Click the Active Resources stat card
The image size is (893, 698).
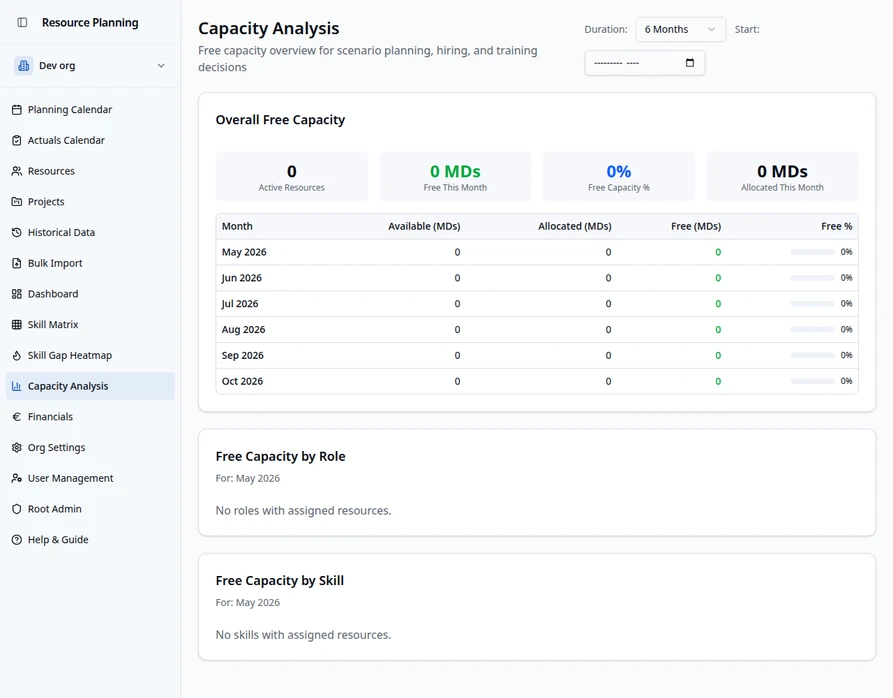click(292, 176)
